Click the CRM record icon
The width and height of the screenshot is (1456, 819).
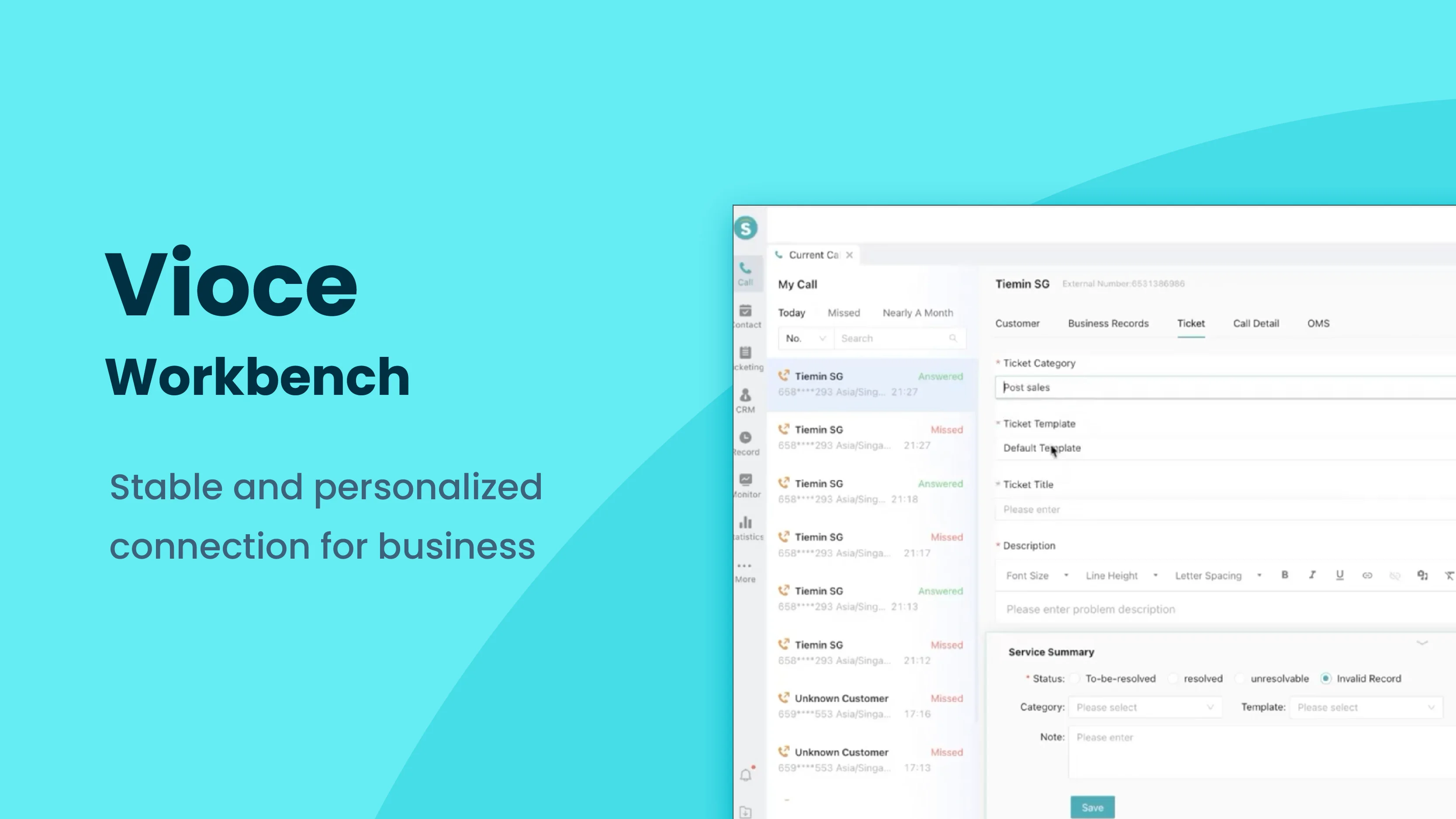(x=746, y=396)
